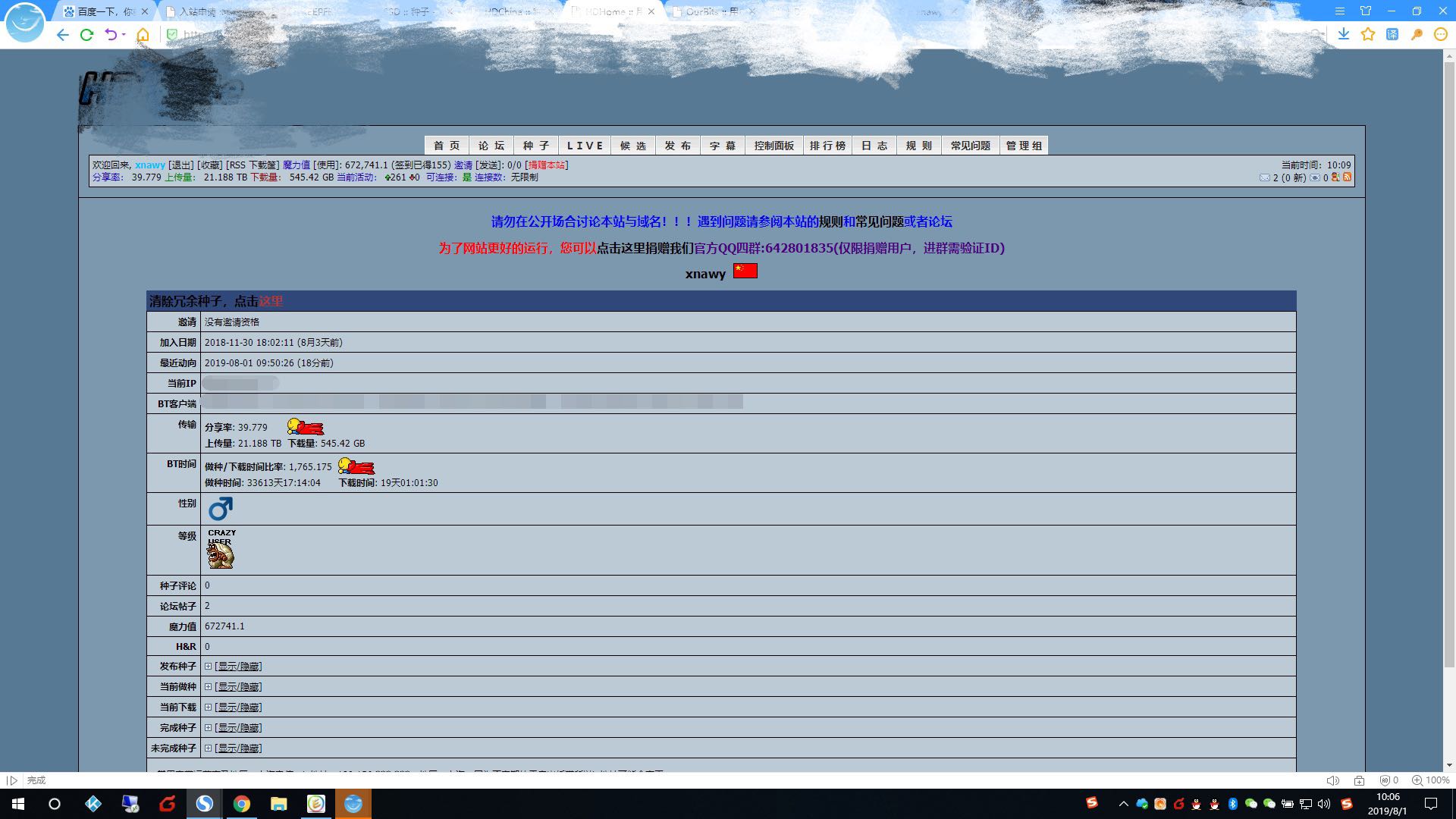This screenshot has width=1456, height=819.
Task: Click the orange RSS feed icon
Action: 1348,177
